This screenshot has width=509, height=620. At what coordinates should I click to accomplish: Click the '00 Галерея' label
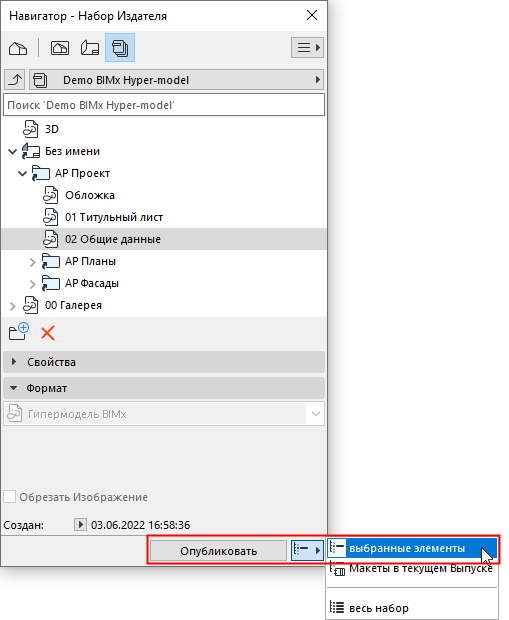73,305
